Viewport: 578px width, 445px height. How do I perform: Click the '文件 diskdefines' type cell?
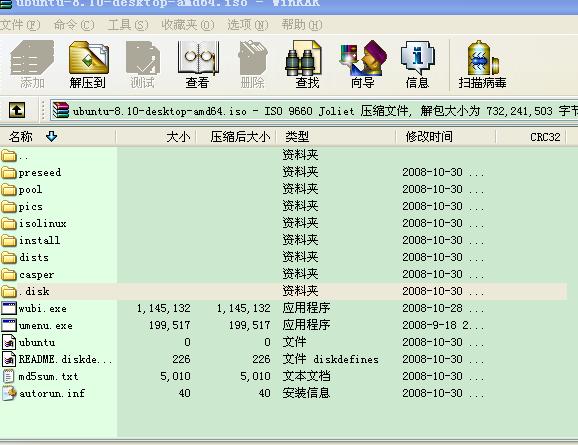coord(331,359)
